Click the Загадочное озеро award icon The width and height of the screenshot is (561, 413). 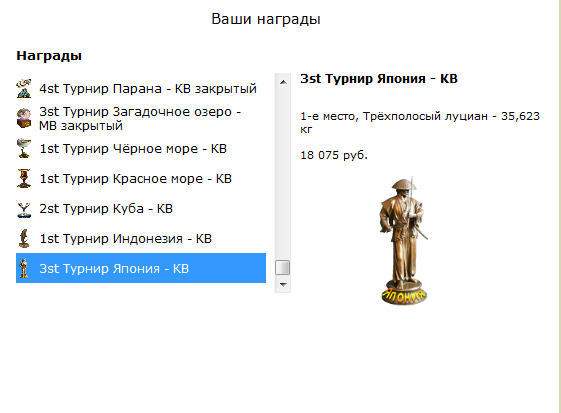(24, 118)
